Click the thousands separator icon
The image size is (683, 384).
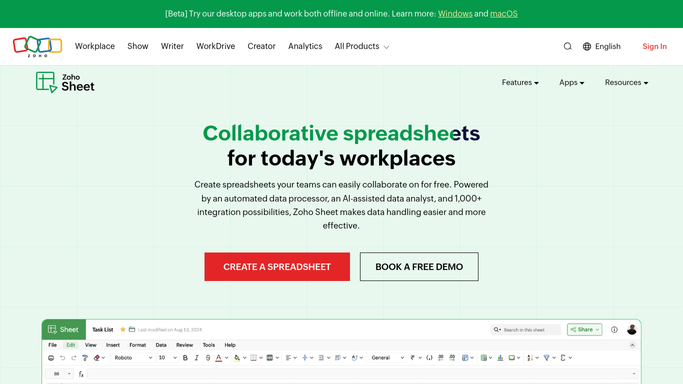pos(429,358)
